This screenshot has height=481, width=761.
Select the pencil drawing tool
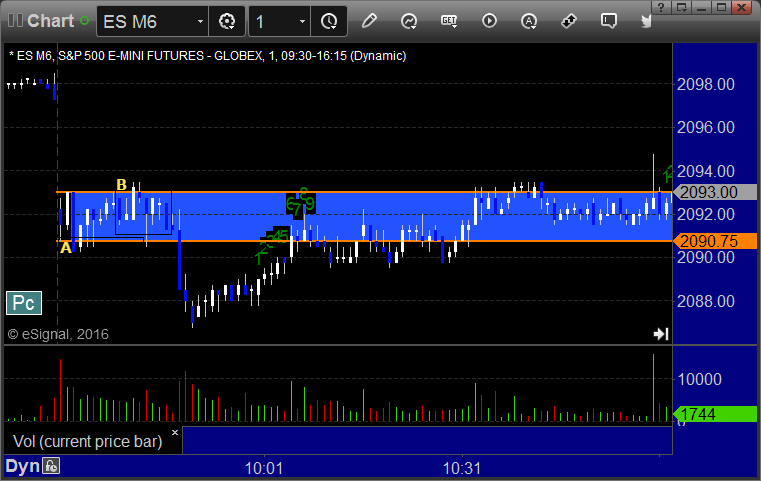coord(369,21)
